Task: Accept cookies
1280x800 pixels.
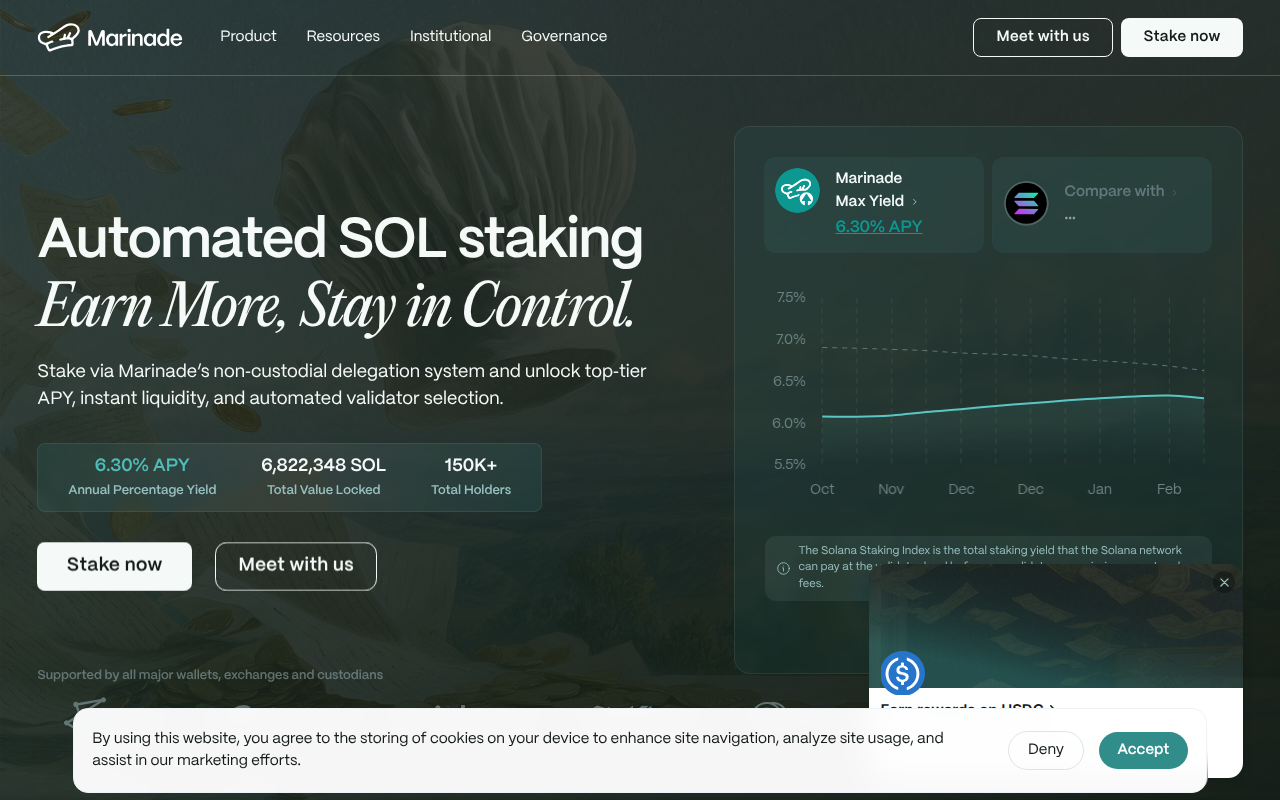Action: point(1143,750)
